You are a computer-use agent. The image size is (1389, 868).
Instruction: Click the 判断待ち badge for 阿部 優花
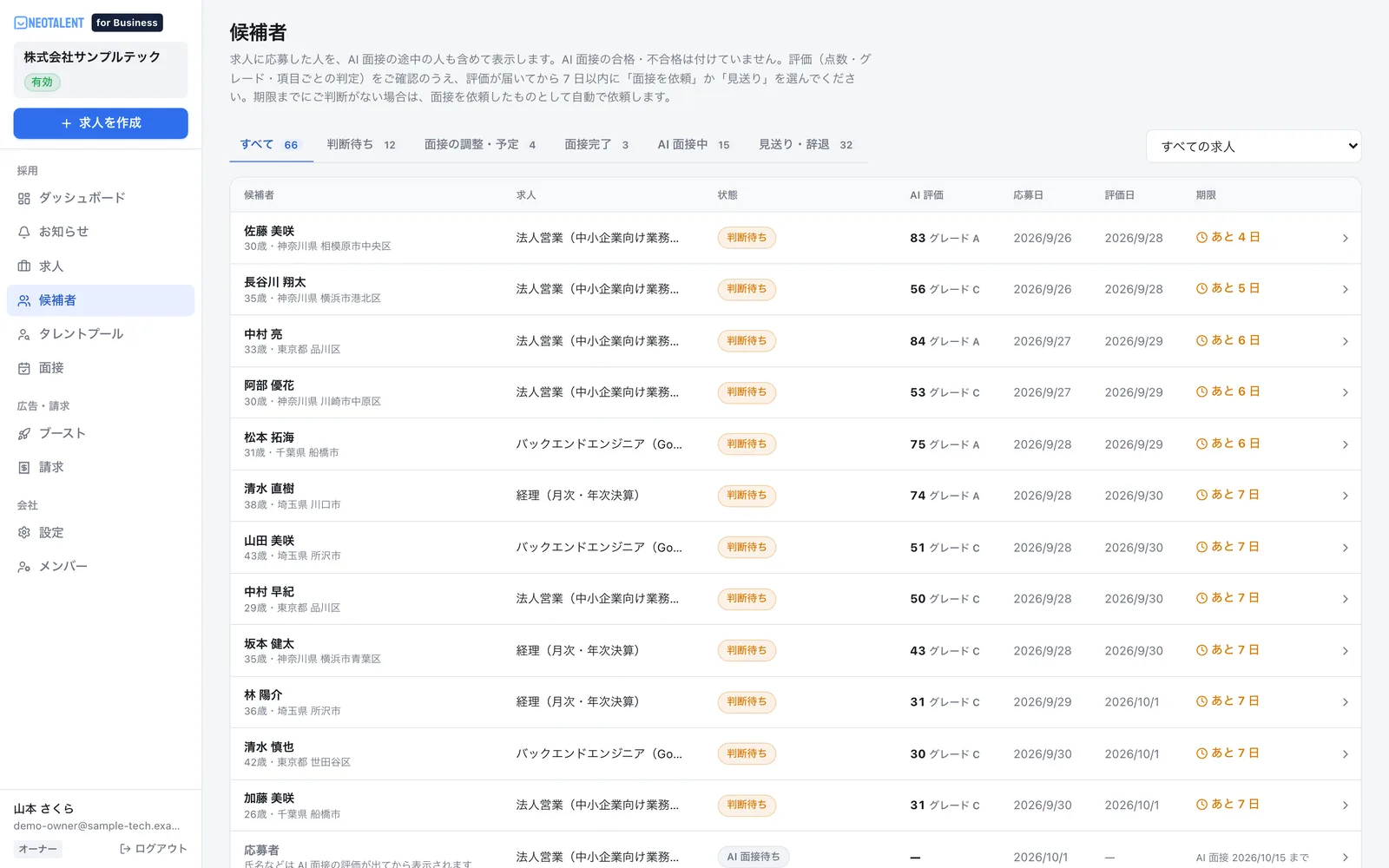[747, 392]
